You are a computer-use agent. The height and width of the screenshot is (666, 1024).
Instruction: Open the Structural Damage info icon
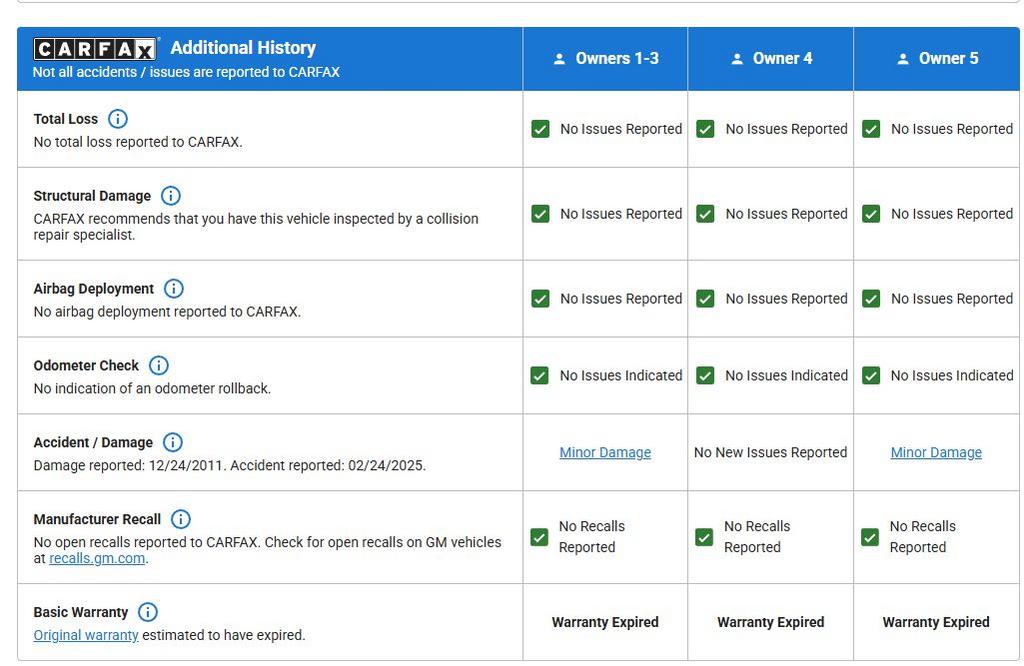(x=170, y=196)
